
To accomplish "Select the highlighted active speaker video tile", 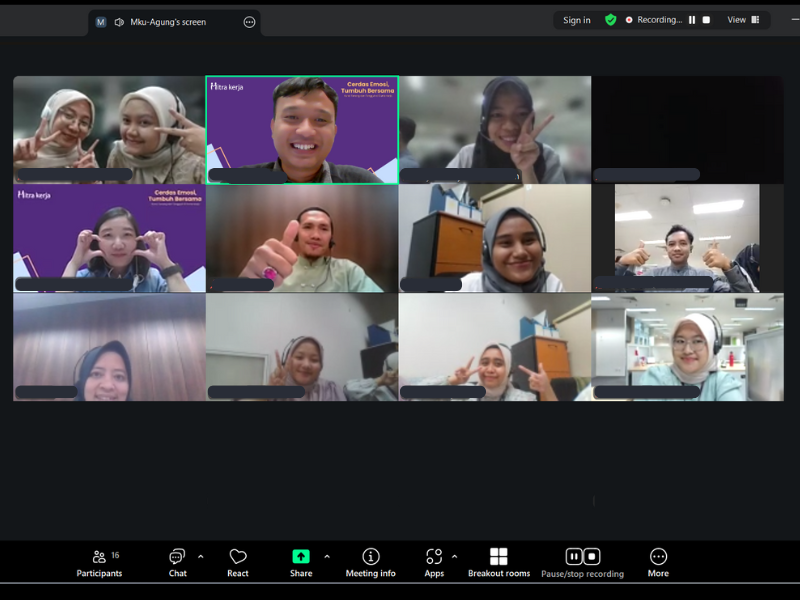I will coord(301,130).
